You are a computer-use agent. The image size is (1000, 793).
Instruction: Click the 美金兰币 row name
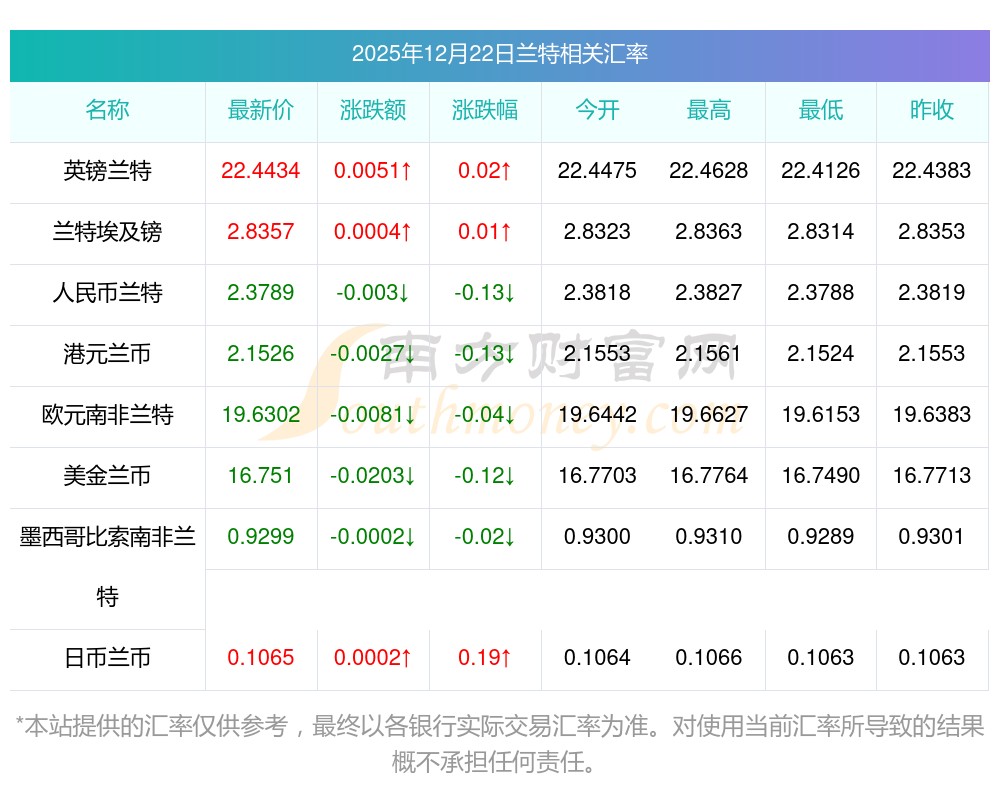(107, 475)
